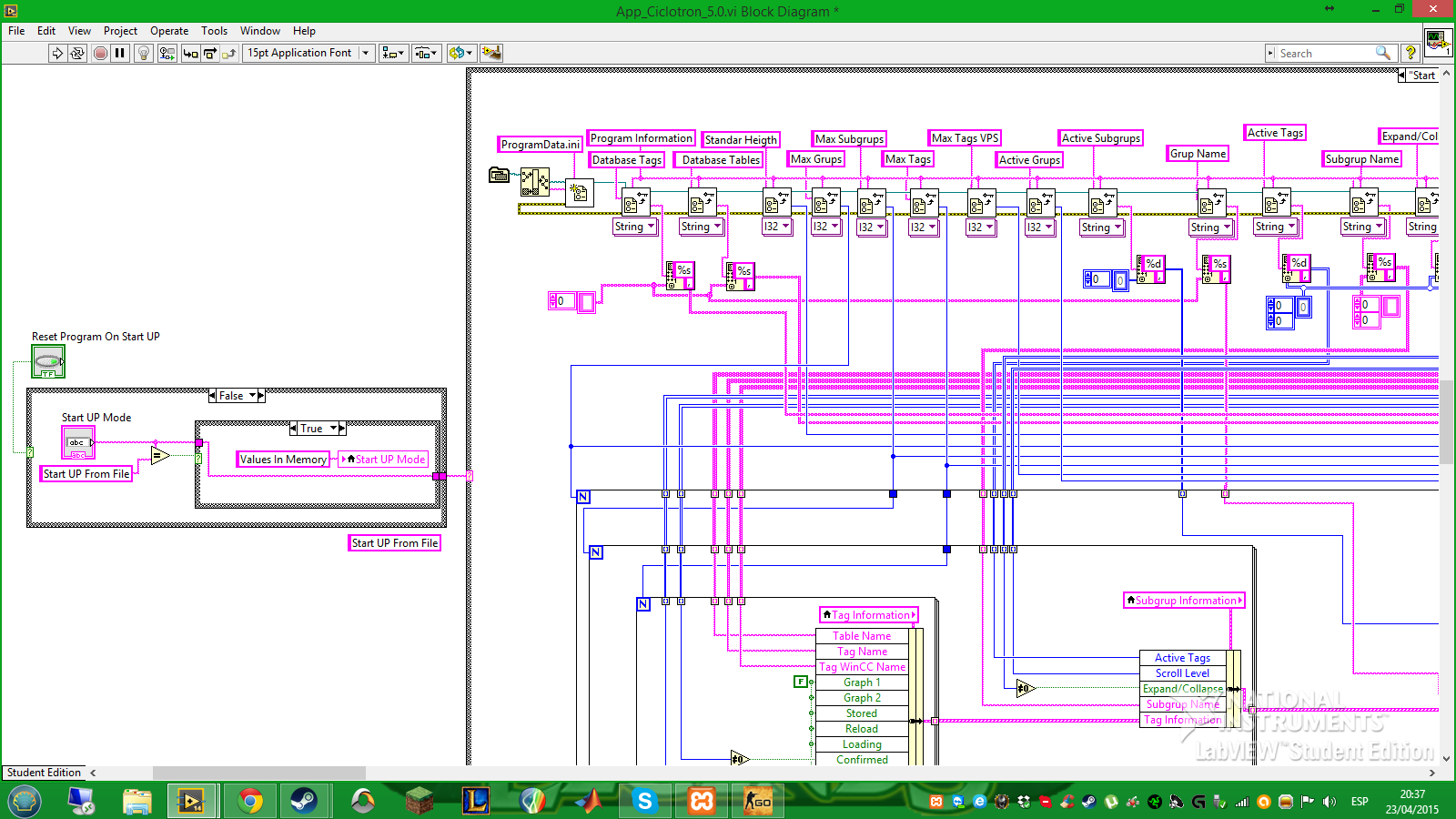Open Steam from the taskbar

click(x=303, y=801)
